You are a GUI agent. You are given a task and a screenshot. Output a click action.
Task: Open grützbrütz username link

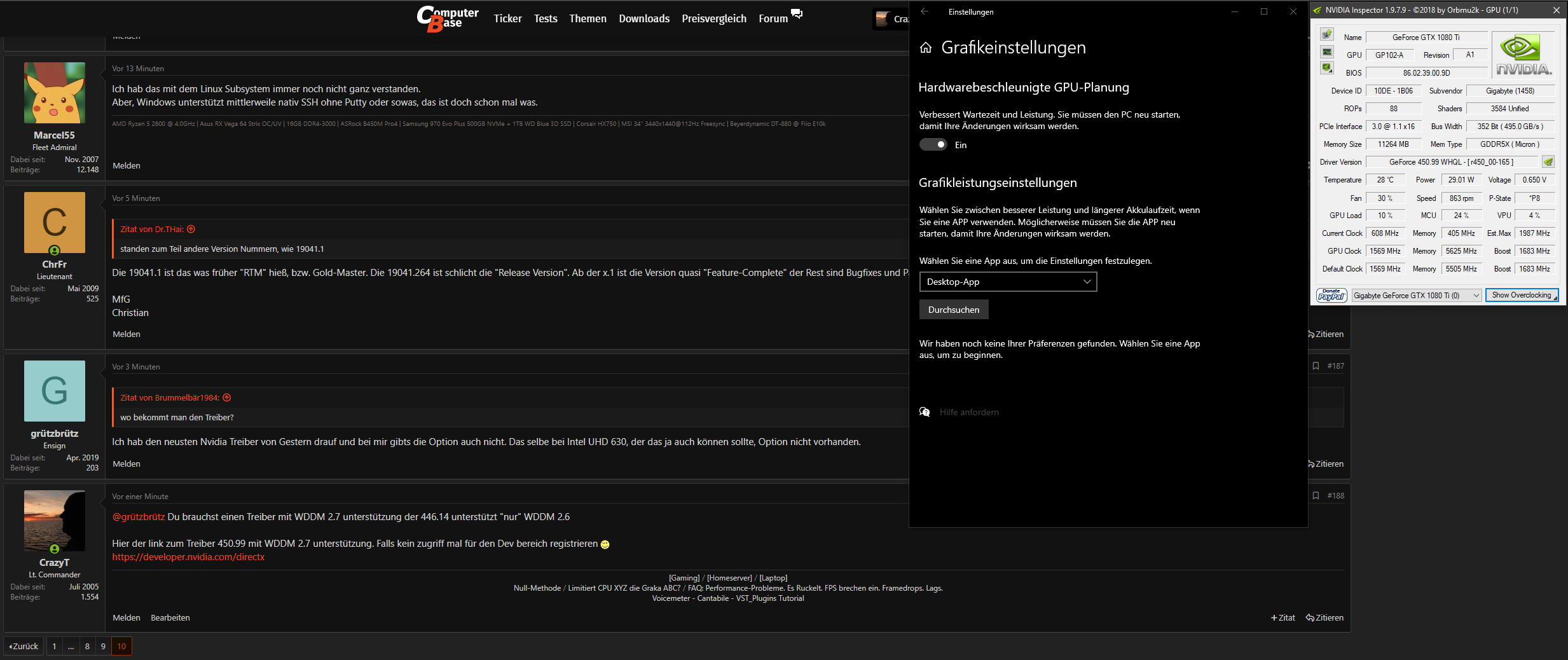click(x=54, y=433)
